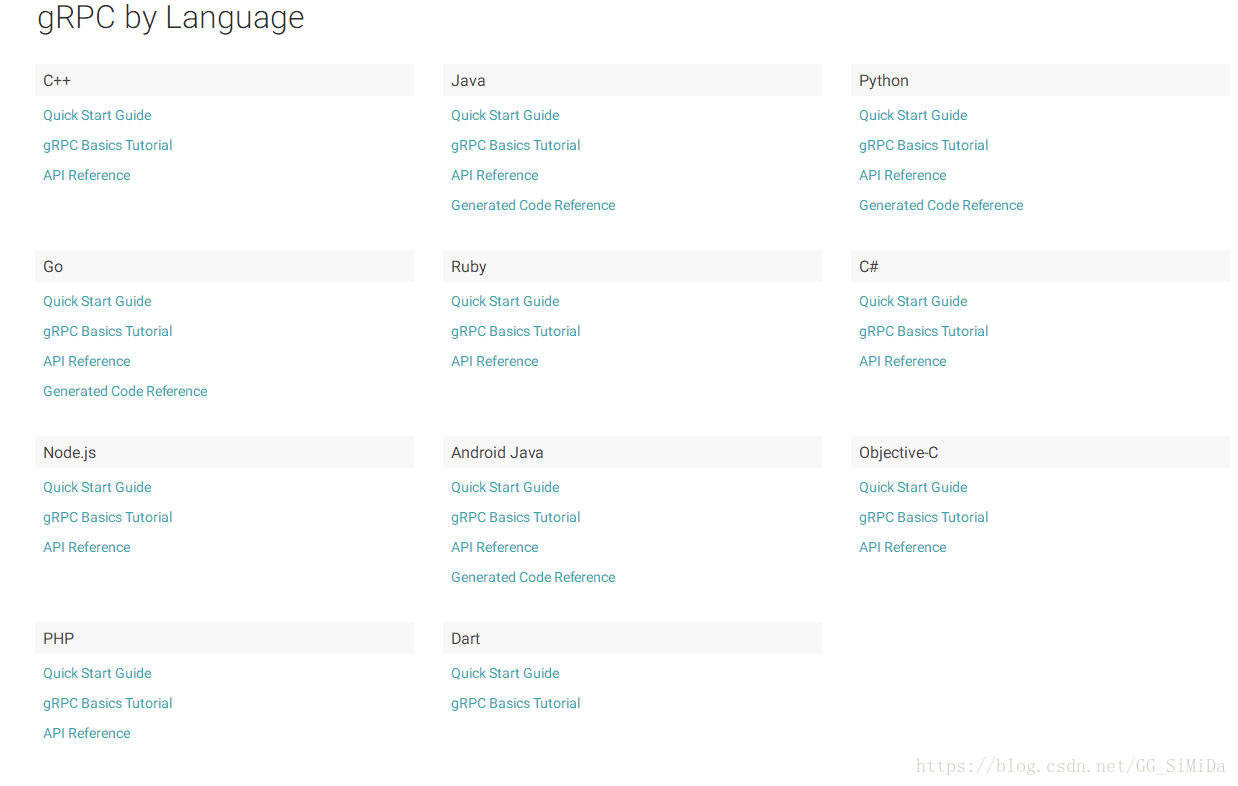Screen dimensions: 1238x786
Task: Open C# gRPC Basics Tutorial
Action: (x=924, y=331)
